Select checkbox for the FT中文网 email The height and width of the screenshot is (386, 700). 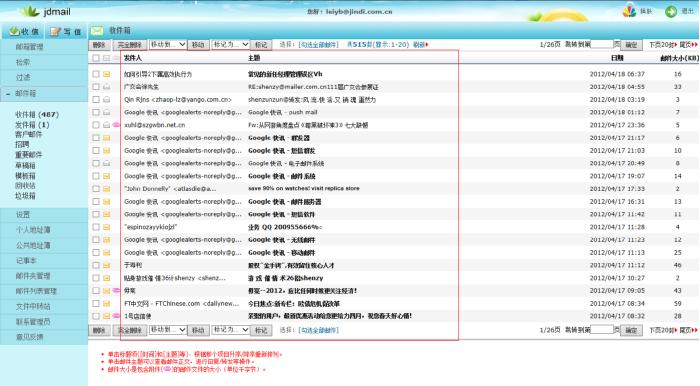pos(96,303)
